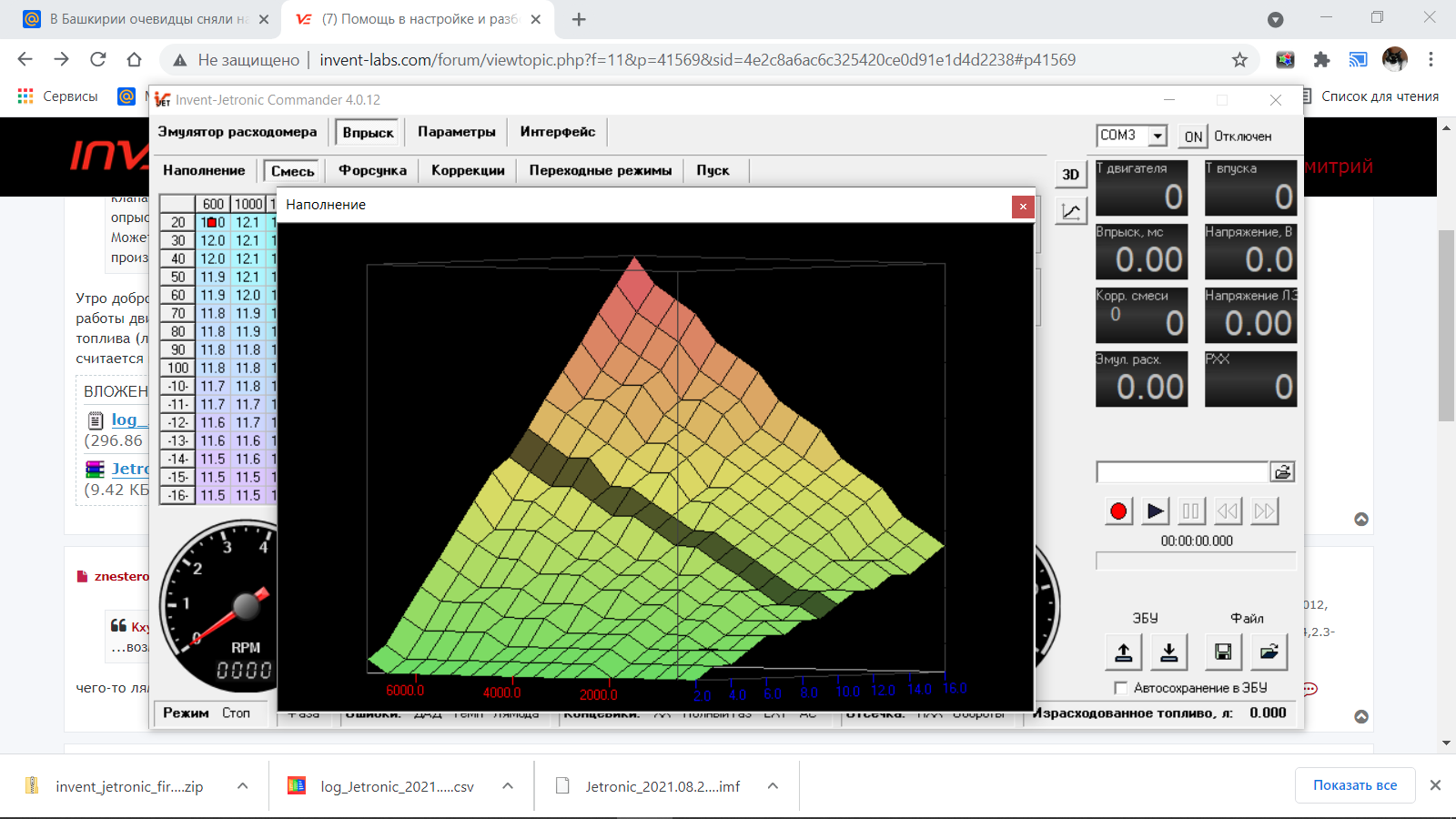Save configuration to file icon
The image size is (1456, 819).
(1223, 652)
